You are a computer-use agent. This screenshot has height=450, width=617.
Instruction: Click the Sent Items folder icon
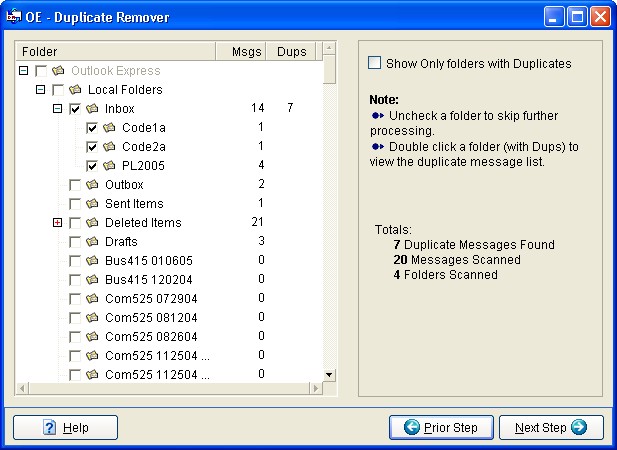click(x=92, y=203)
